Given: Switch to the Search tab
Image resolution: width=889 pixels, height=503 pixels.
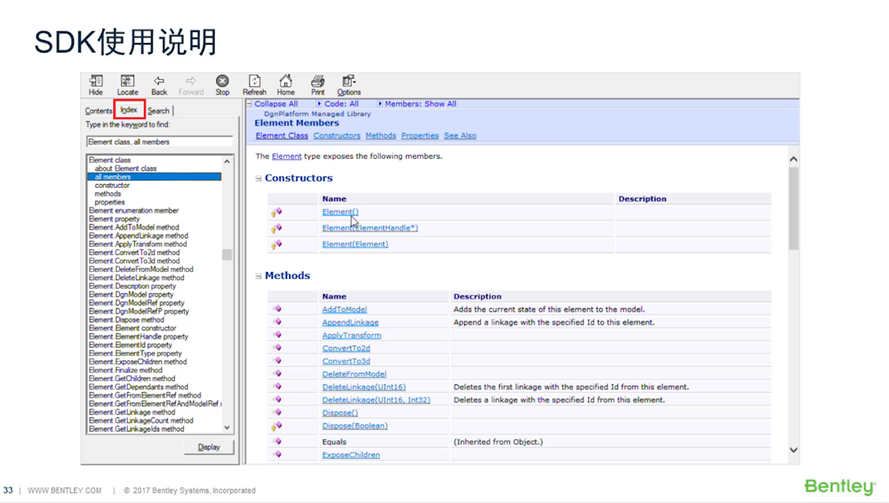Looking at the screenshot, I should [159, 111].
